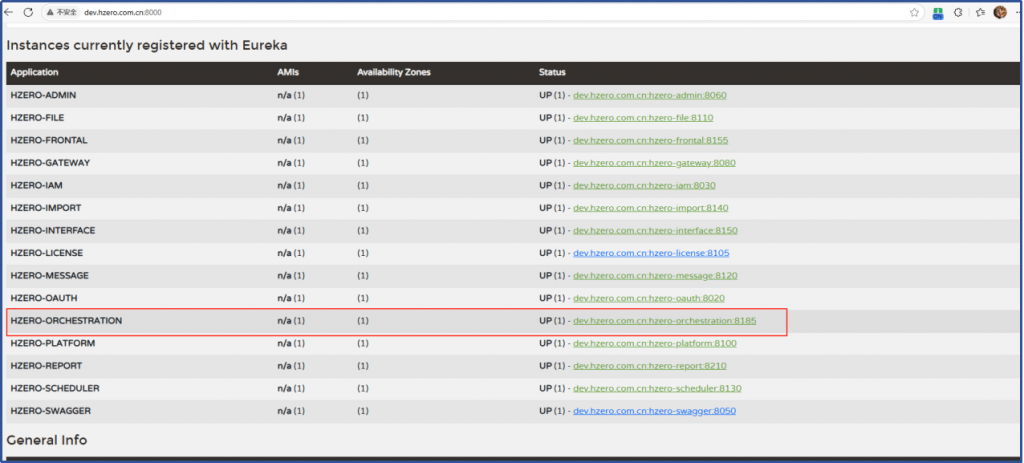Image resolution: width=1024 pixels, height=463 pixels.
Task: Follow the hzero-iam:8030 link
Action: [644, 185]
